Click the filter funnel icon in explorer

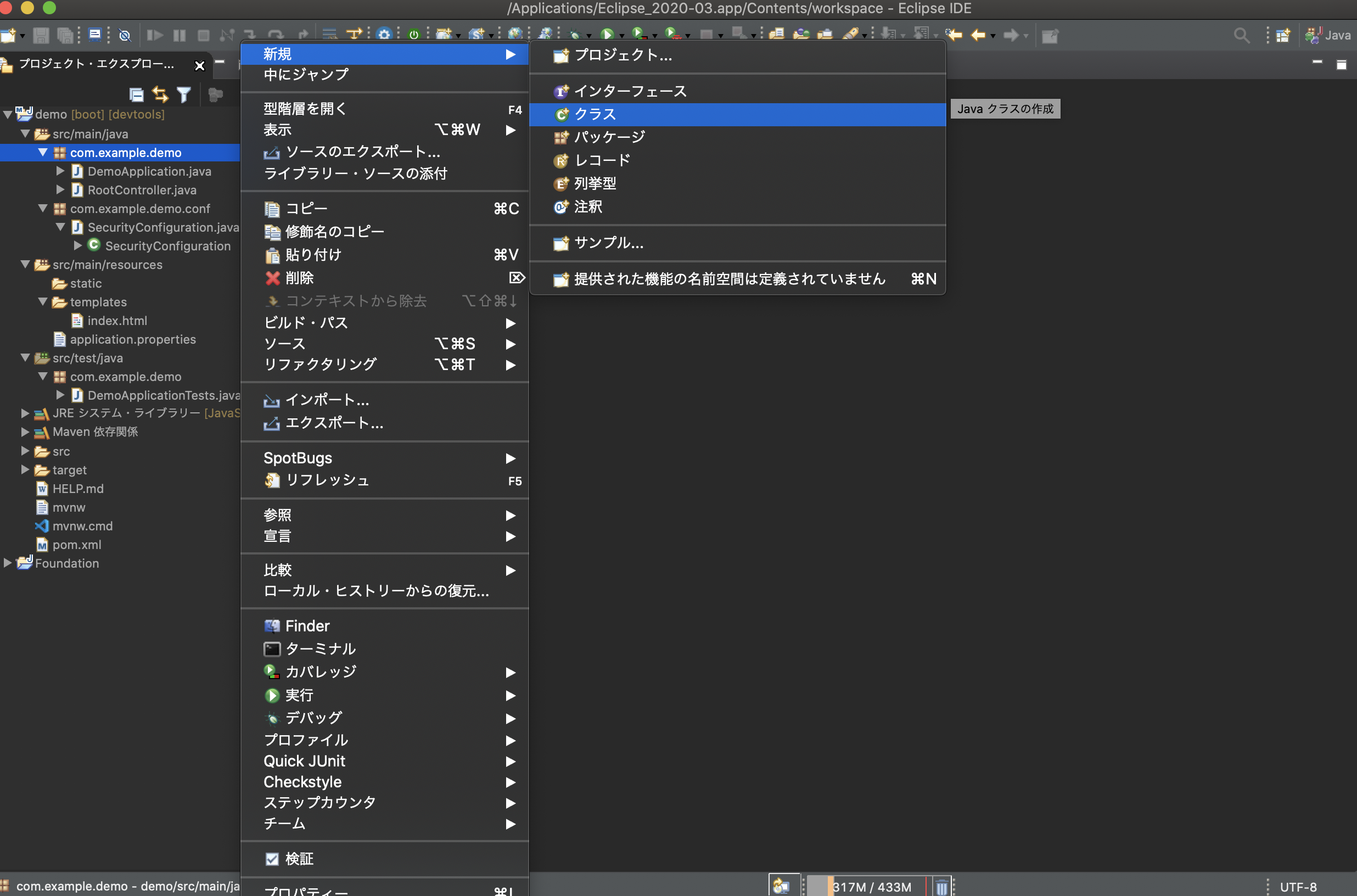click(x=183, y=94)
